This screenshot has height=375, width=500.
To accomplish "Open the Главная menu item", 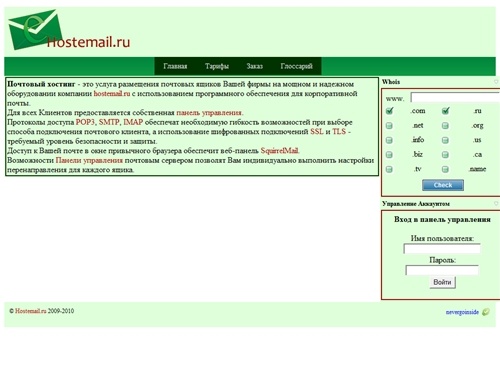I will [x=175, y=66].
